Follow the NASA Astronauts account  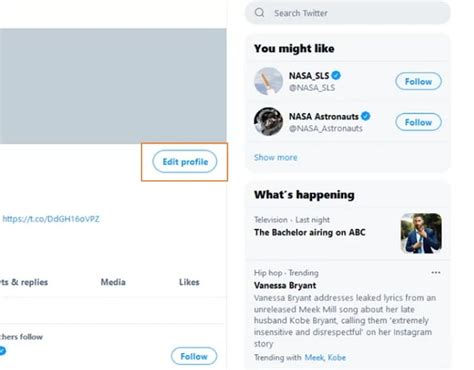418,122
